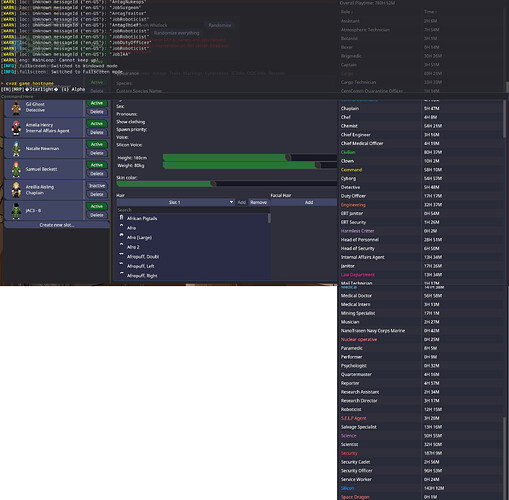Adjust the Skin color slider
The width and height of the screenshot is (509, 500).
(227, 184)
